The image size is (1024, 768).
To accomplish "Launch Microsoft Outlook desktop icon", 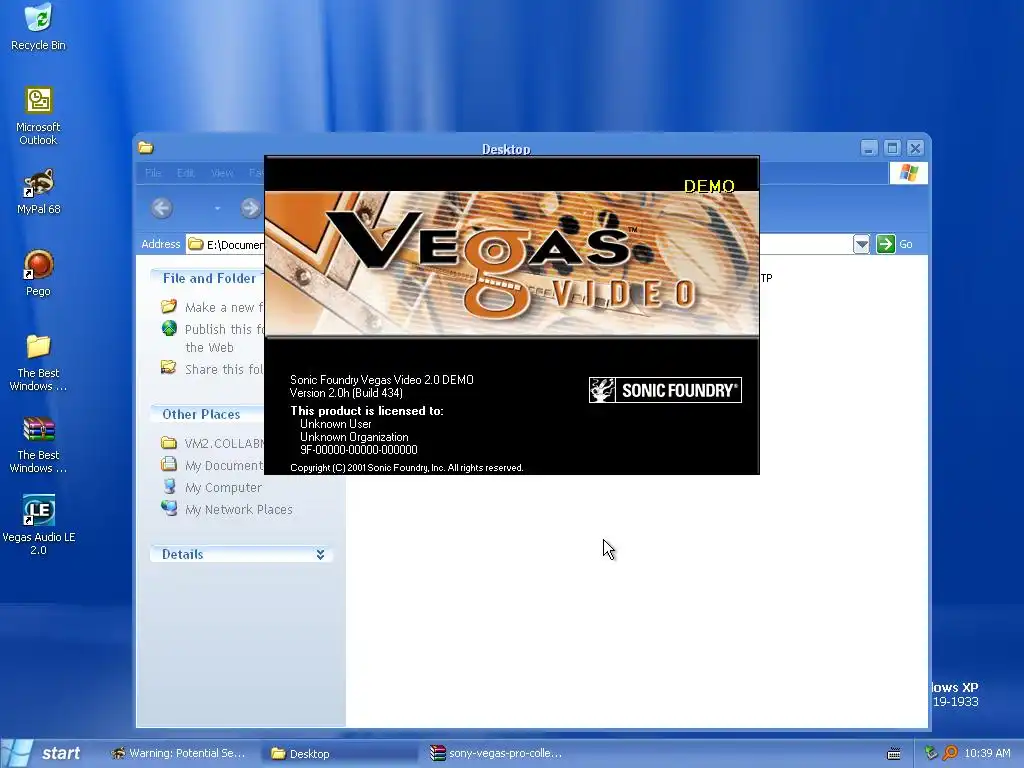I will [39, 115].
